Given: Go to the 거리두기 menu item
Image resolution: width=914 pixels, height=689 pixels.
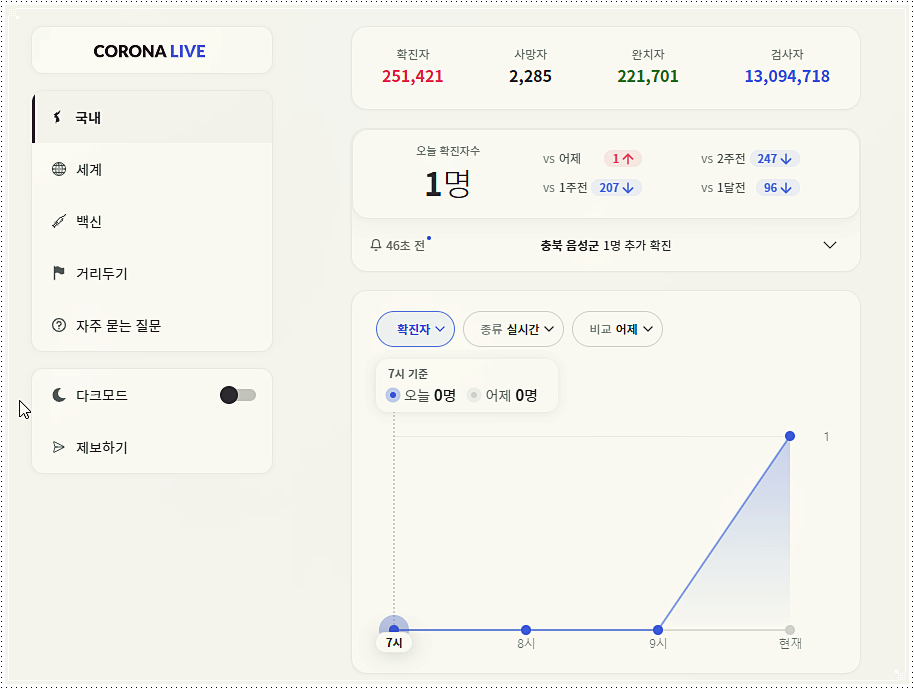Looking at the screenshot, I should click(x=152, y=273).
